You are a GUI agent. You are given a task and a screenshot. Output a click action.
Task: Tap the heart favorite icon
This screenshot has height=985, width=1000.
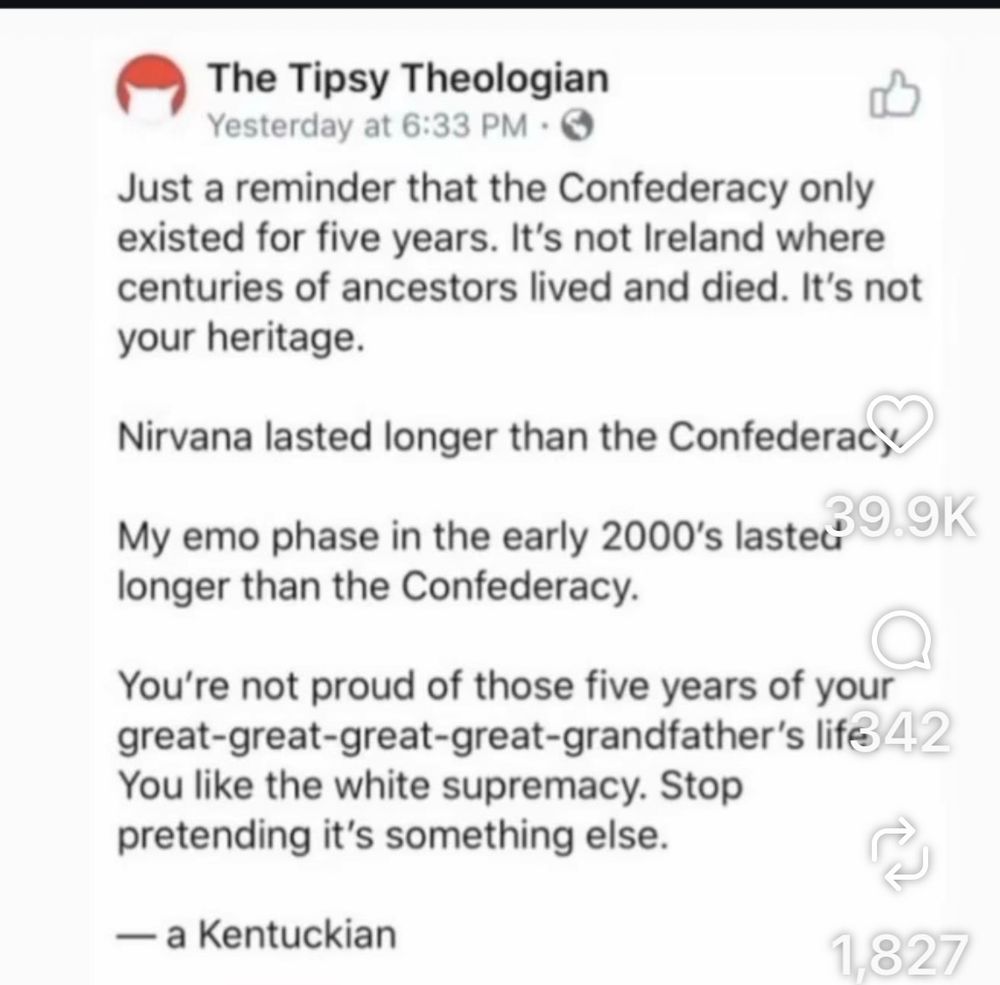(x=899, y=422)
